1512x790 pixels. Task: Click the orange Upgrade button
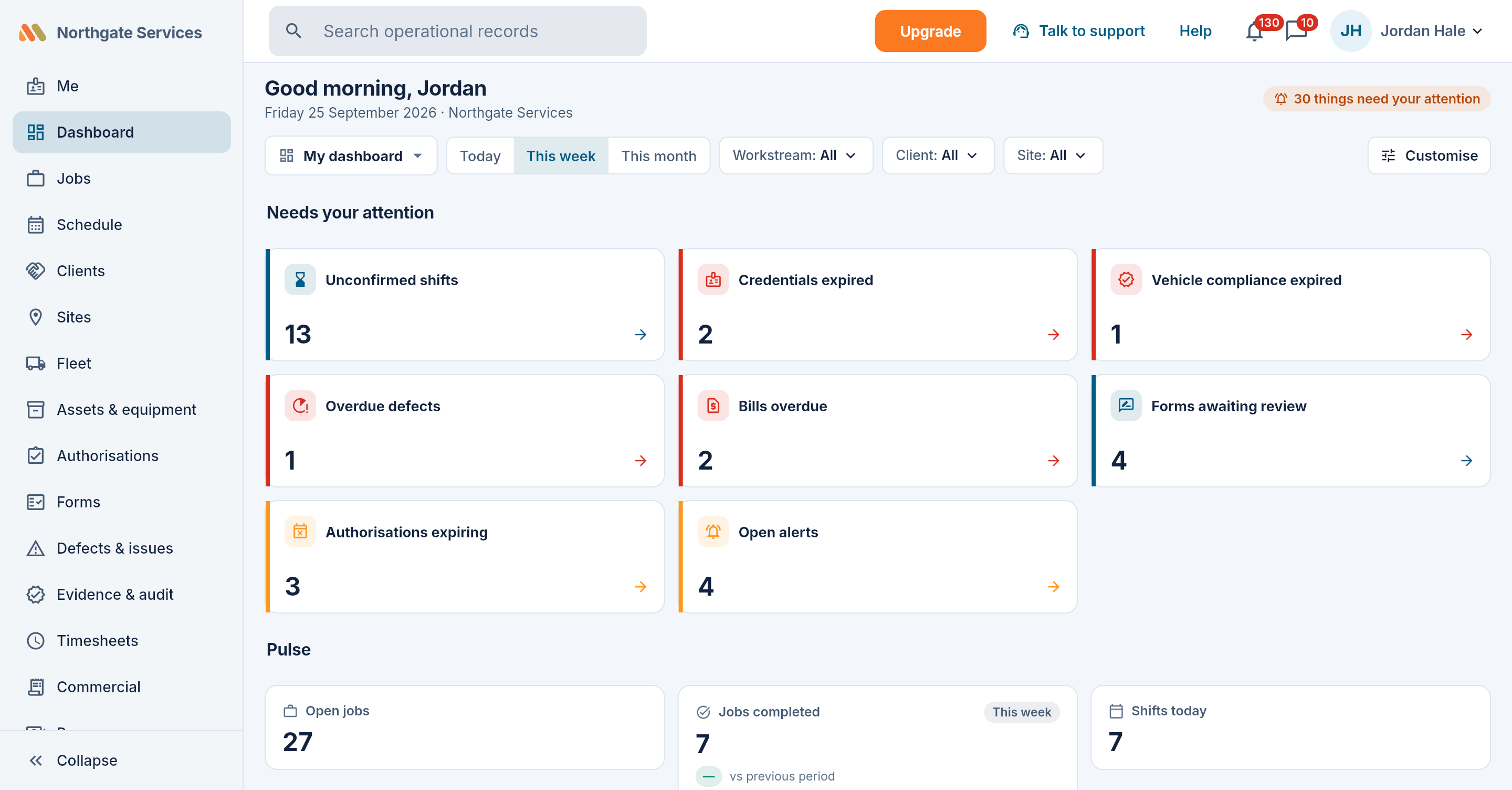click(930, 31)
